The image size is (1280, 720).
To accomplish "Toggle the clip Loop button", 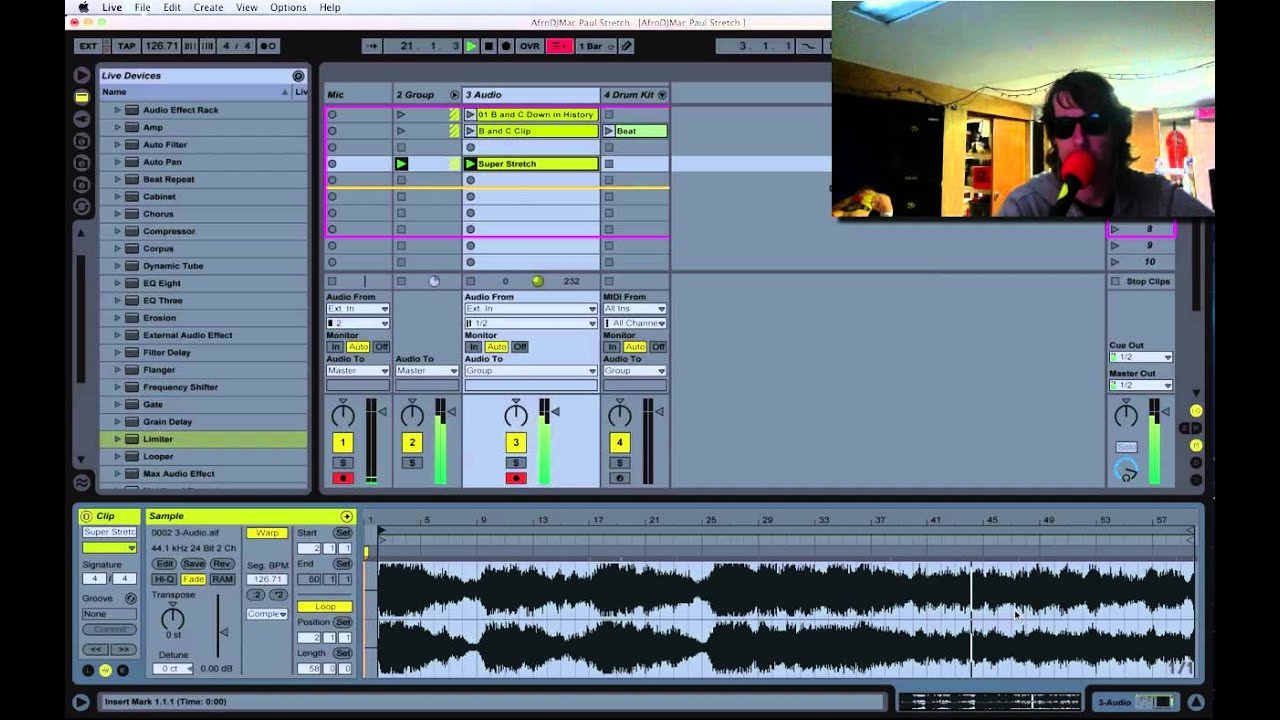I will [x=325, y=607].
